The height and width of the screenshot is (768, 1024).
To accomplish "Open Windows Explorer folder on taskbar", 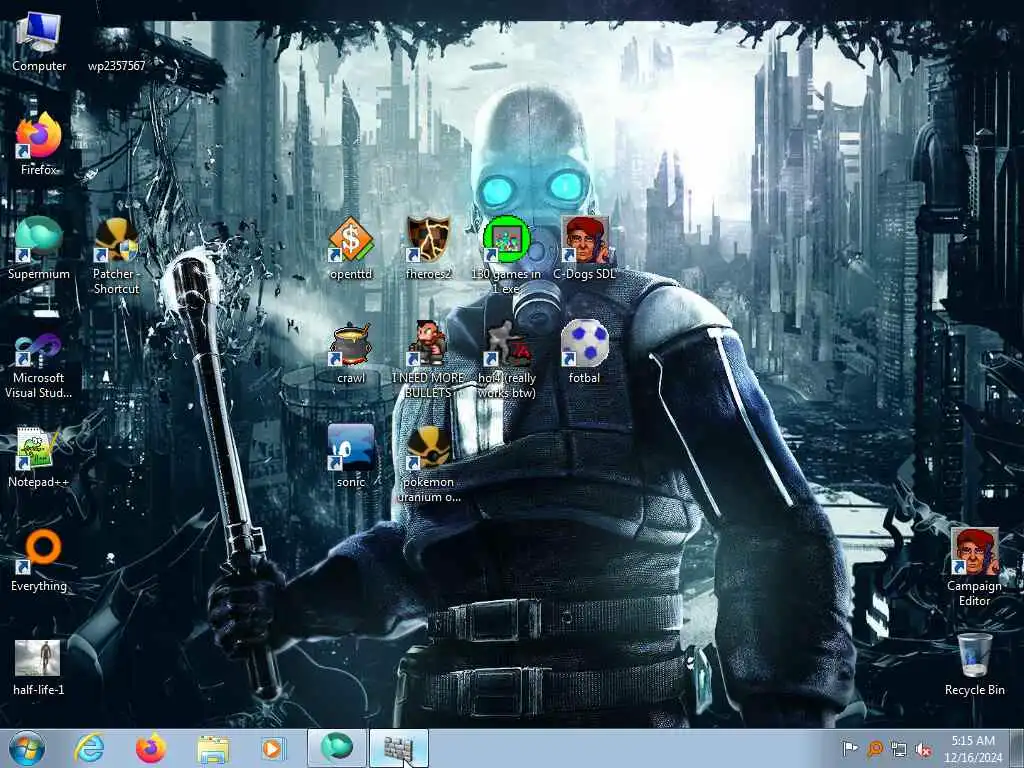I will tap(213, 749).
